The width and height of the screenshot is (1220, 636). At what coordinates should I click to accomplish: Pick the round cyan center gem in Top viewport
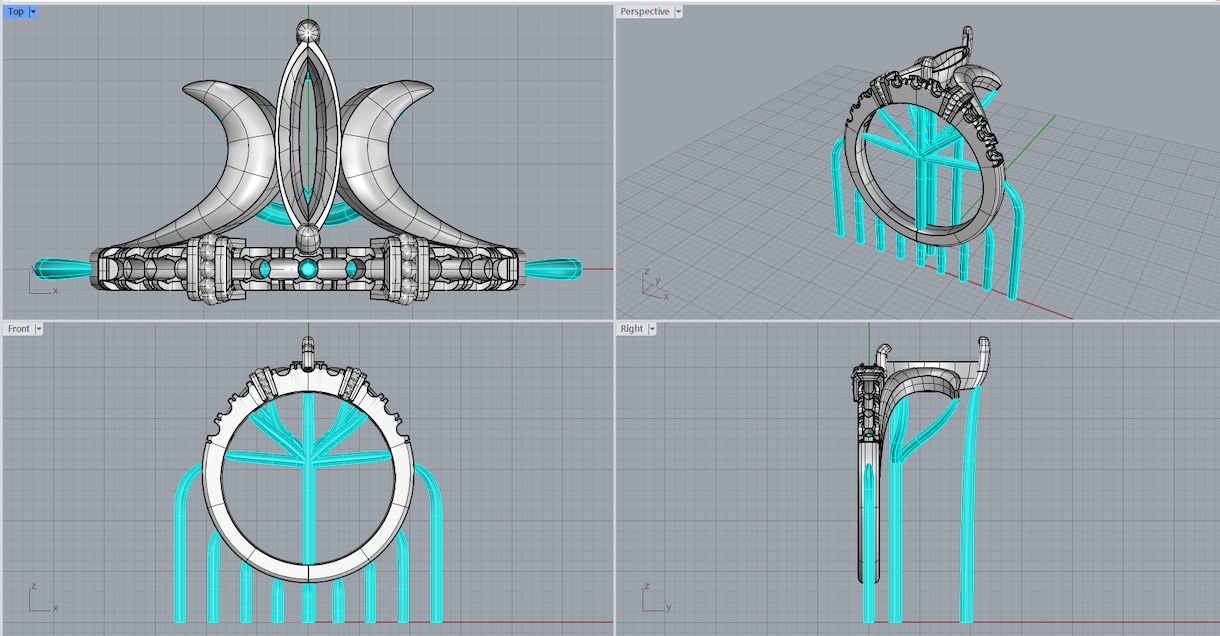[x=308, y=269]
